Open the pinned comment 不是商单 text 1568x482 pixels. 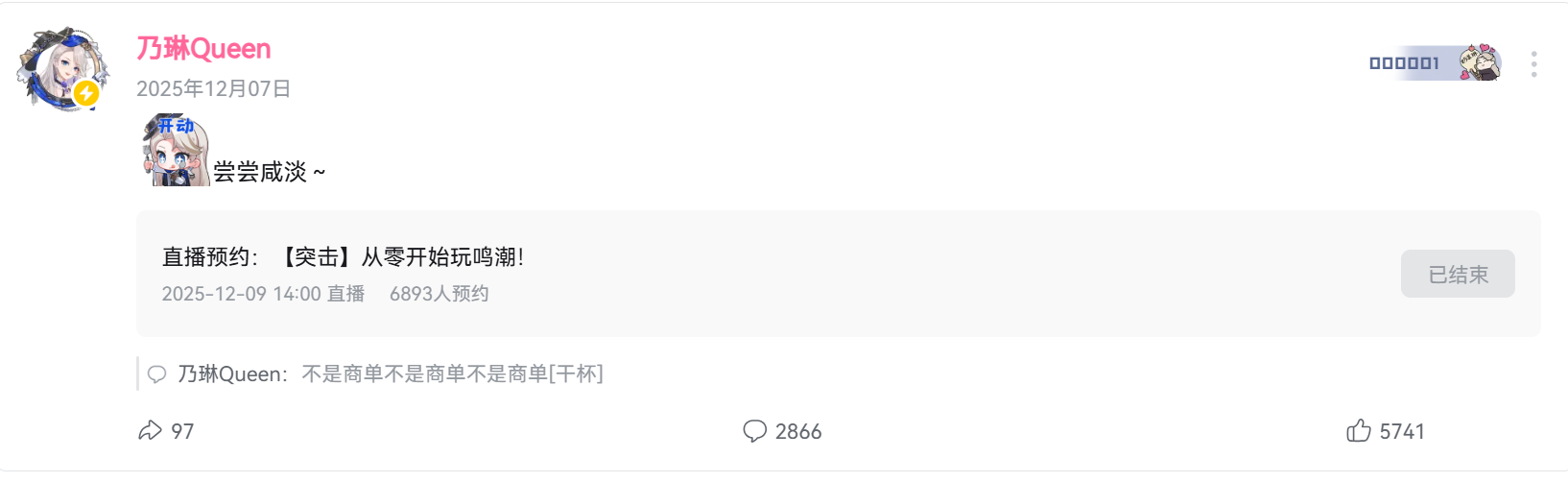click(452, 374)
